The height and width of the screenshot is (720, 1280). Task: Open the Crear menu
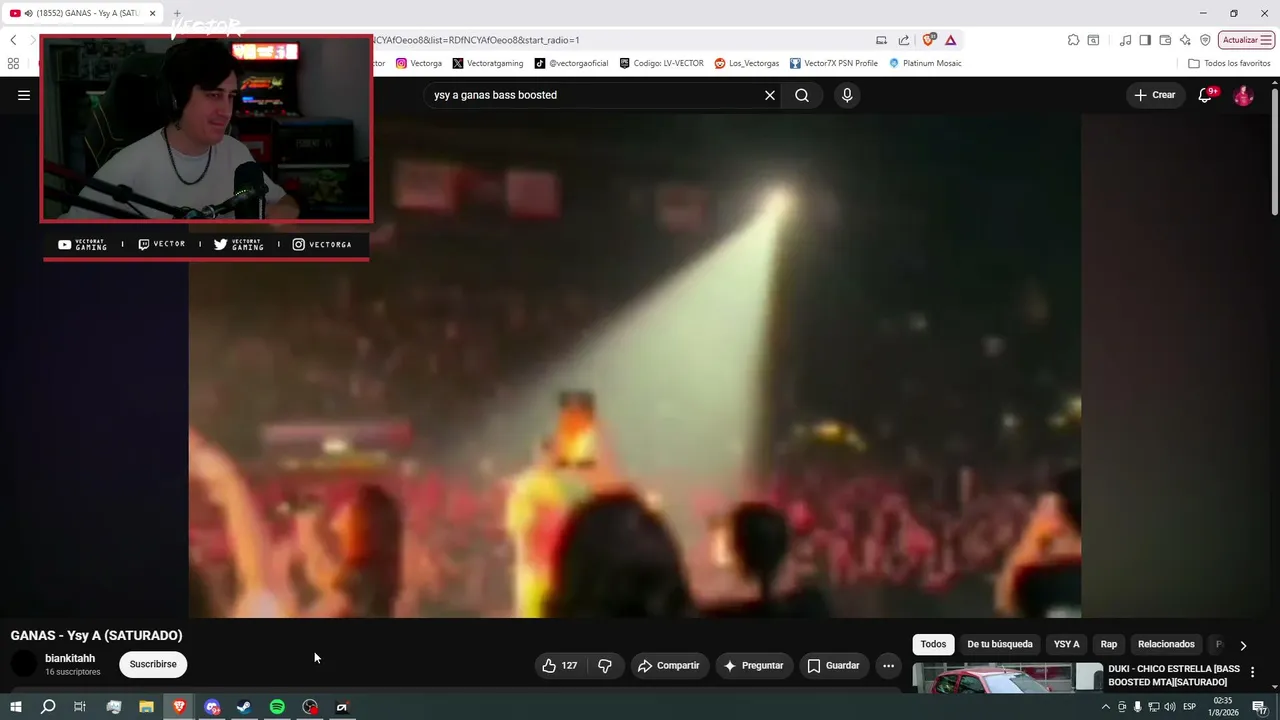click(1155, 95)
